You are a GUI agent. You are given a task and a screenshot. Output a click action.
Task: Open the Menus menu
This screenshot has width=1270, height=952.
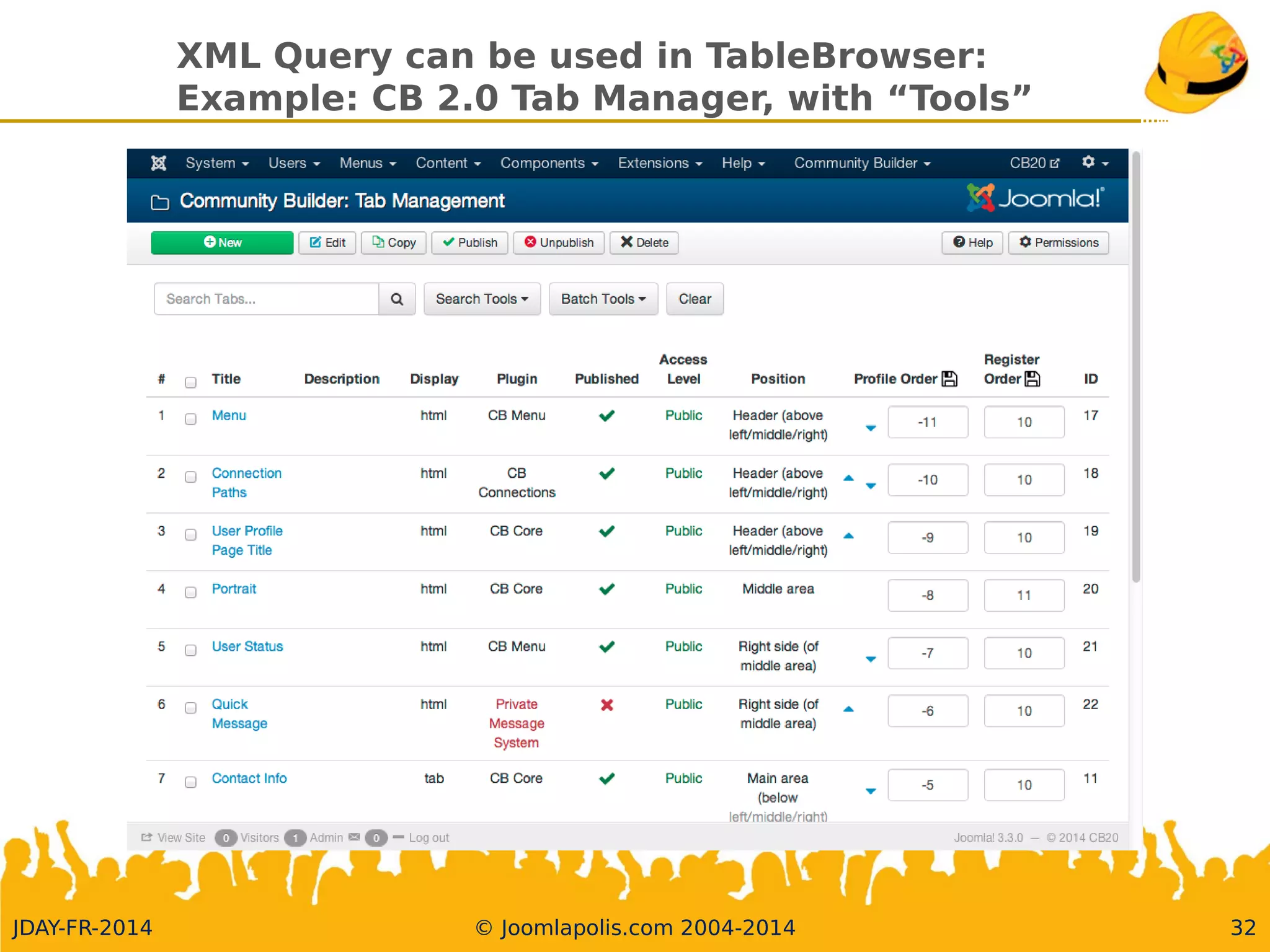coord(368,163)
